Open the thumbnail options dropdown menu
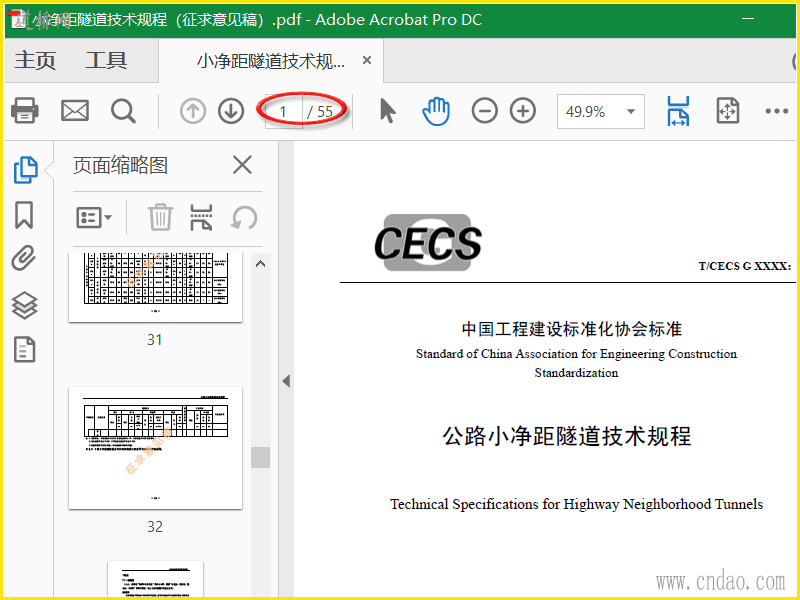800x600 pixels. (x=94, y=218)
